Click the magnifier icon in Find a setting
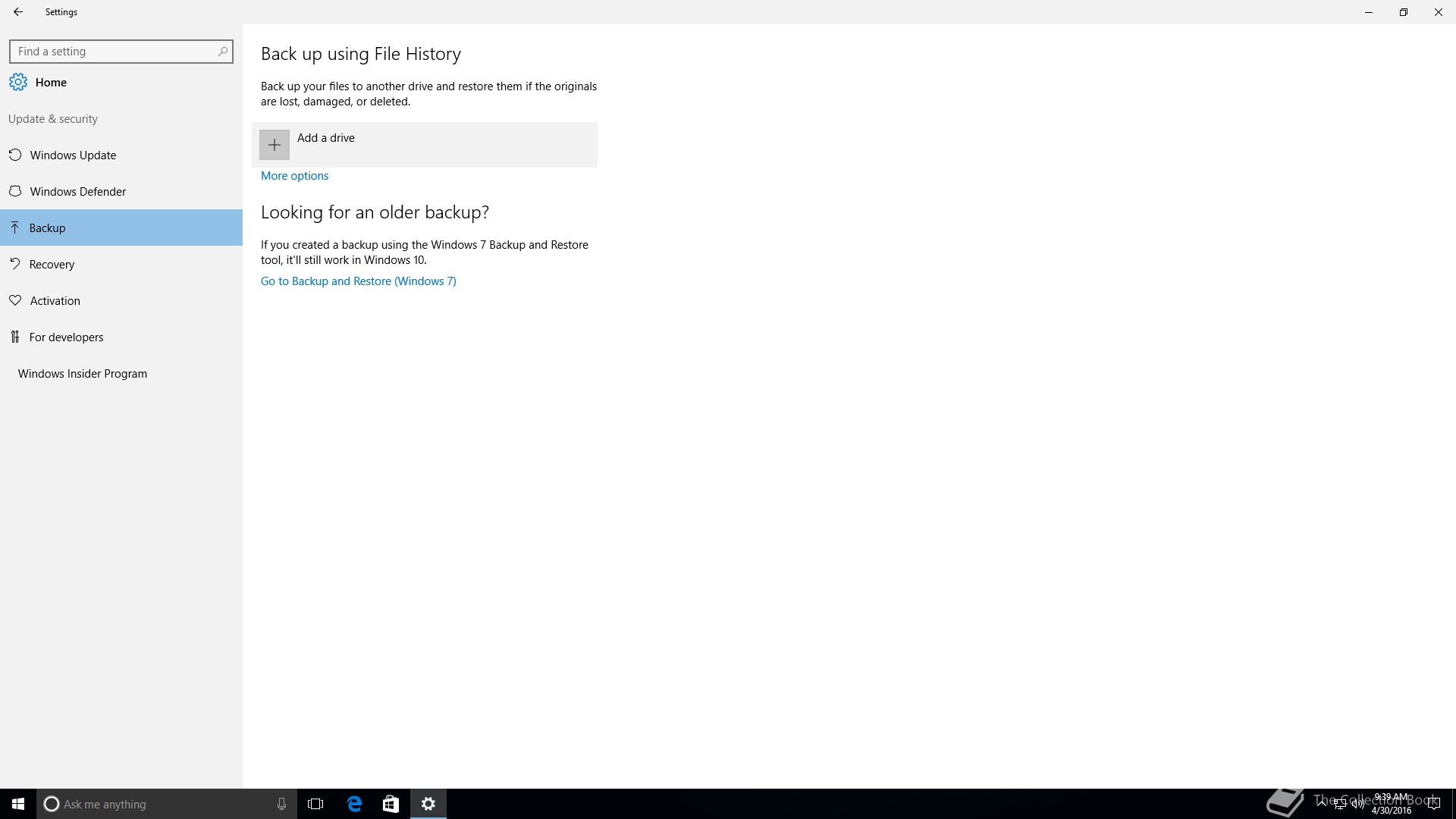 [222, 52]
